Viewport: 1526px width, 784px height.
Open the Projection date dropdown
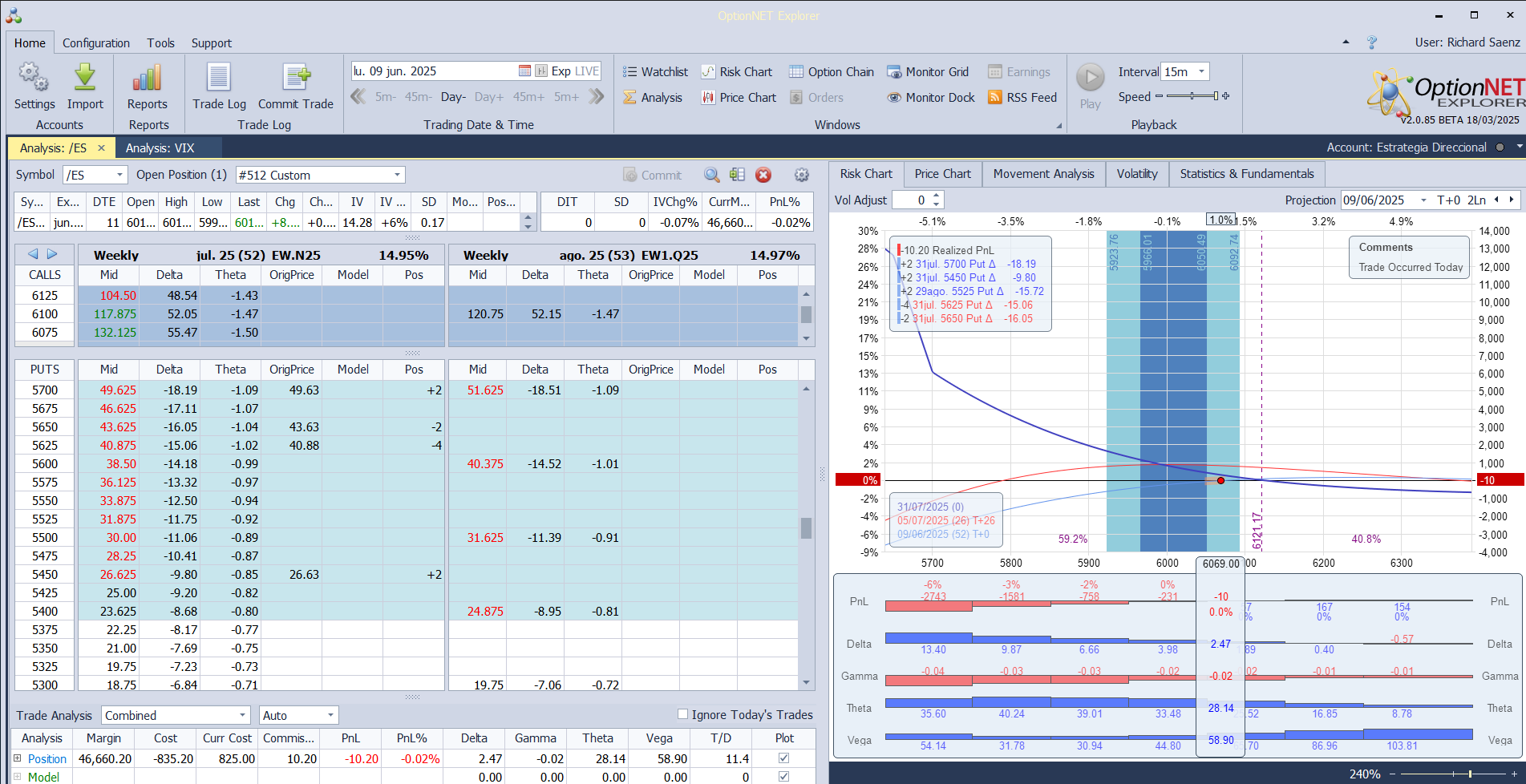[x=1423, y=200]
